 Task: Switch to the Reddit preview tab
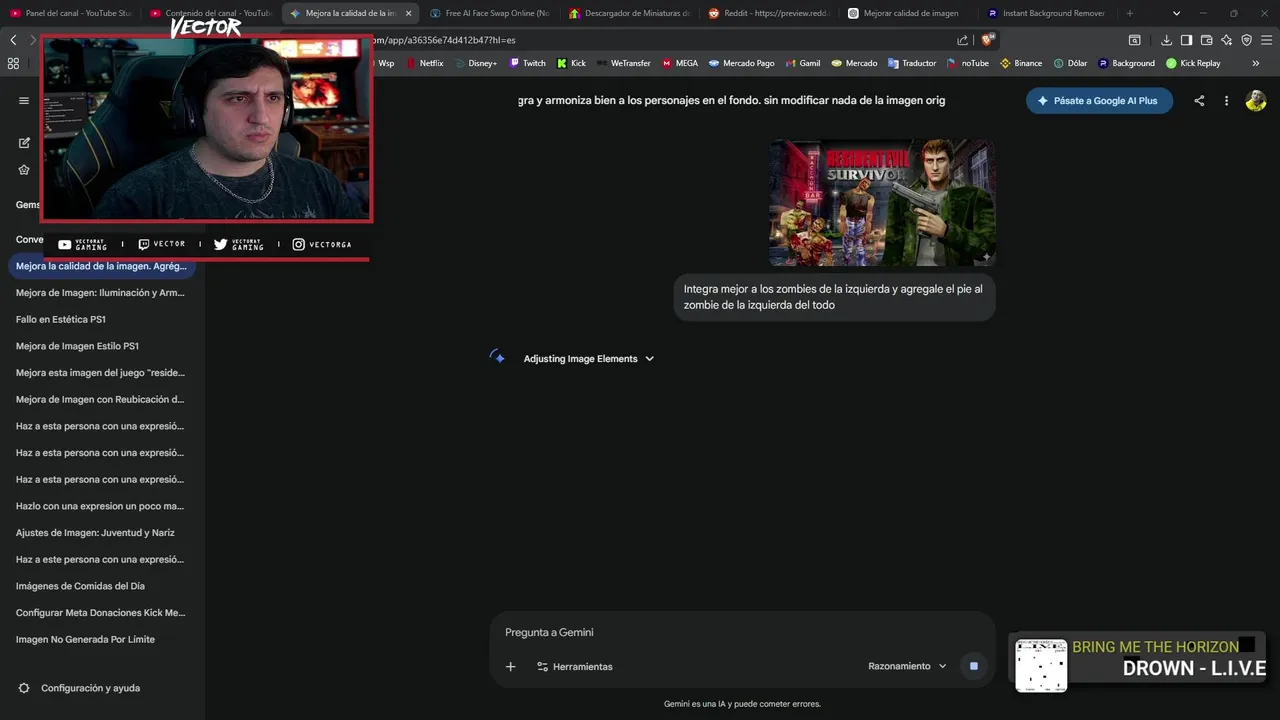(x=769, y=13)
